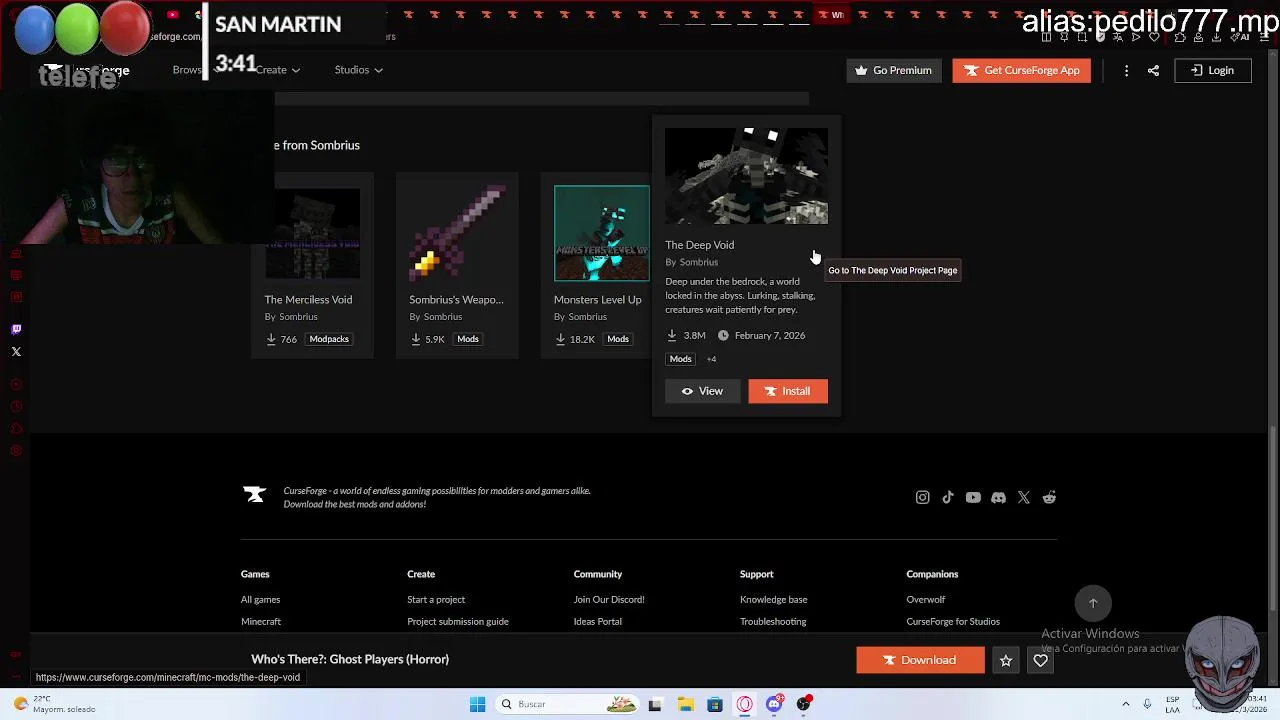Viewport: 1280px width, 720px height.
Task: Open Monsters Level Up thumbnail
Action: [602, 234]
